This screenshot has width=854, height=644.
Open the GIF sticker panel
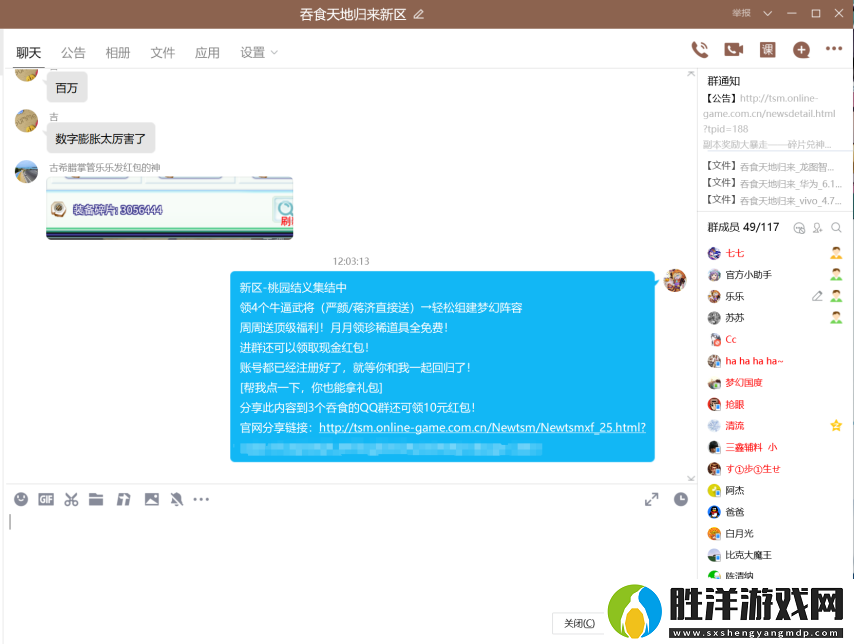click(x=46, y=499)
